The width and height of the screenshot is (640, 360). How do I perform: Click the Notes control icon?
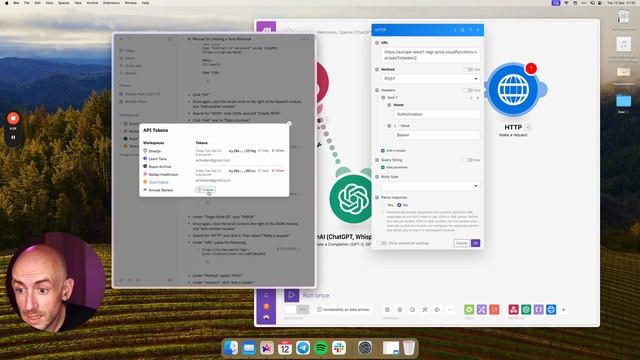coord(412,309)
